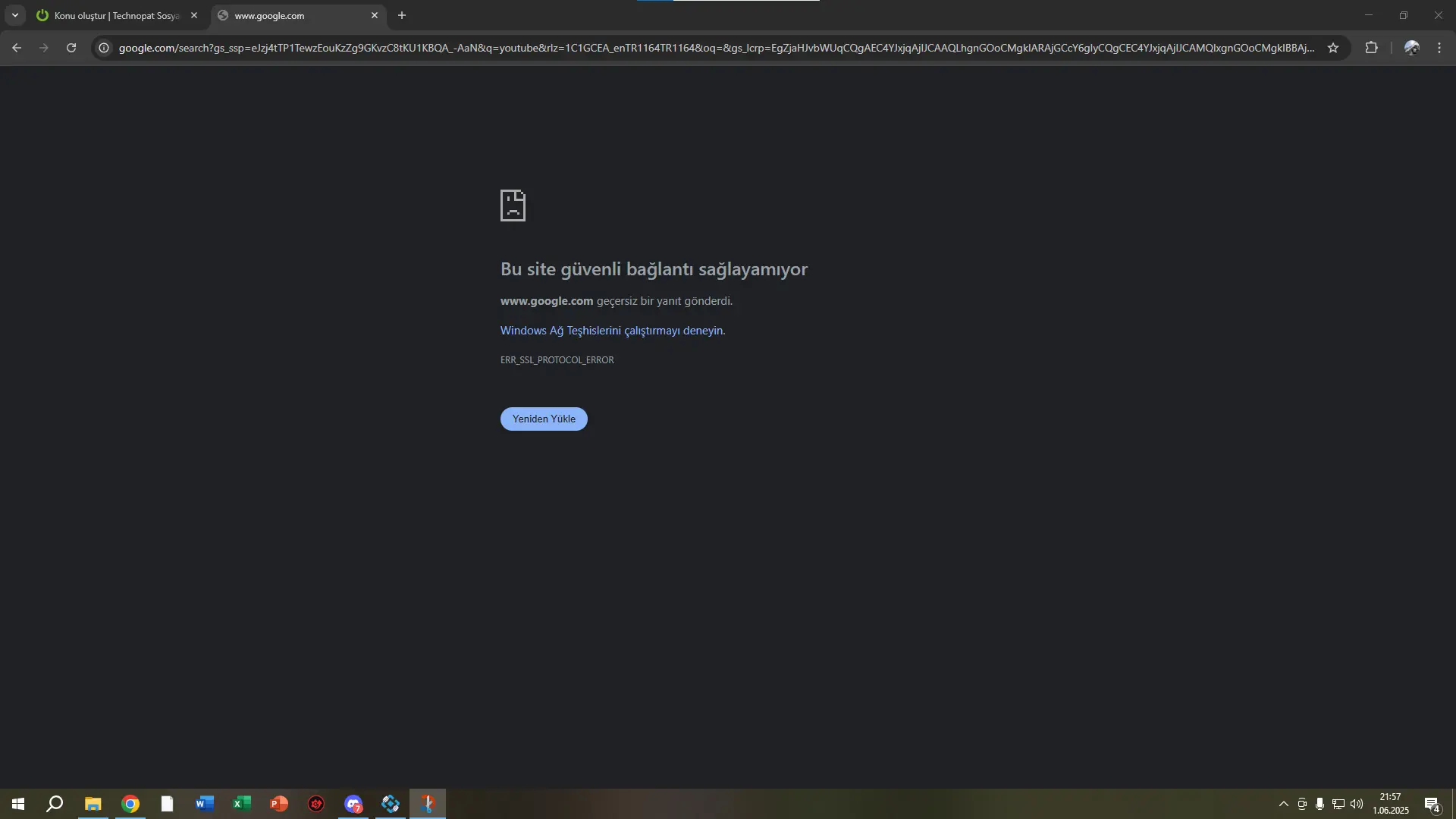Image resolution: width=1456 pixels, height=819 pixels.
Task: Open File Explorer from taskbar
Action: pyautogui.click(x=93, y=804)
